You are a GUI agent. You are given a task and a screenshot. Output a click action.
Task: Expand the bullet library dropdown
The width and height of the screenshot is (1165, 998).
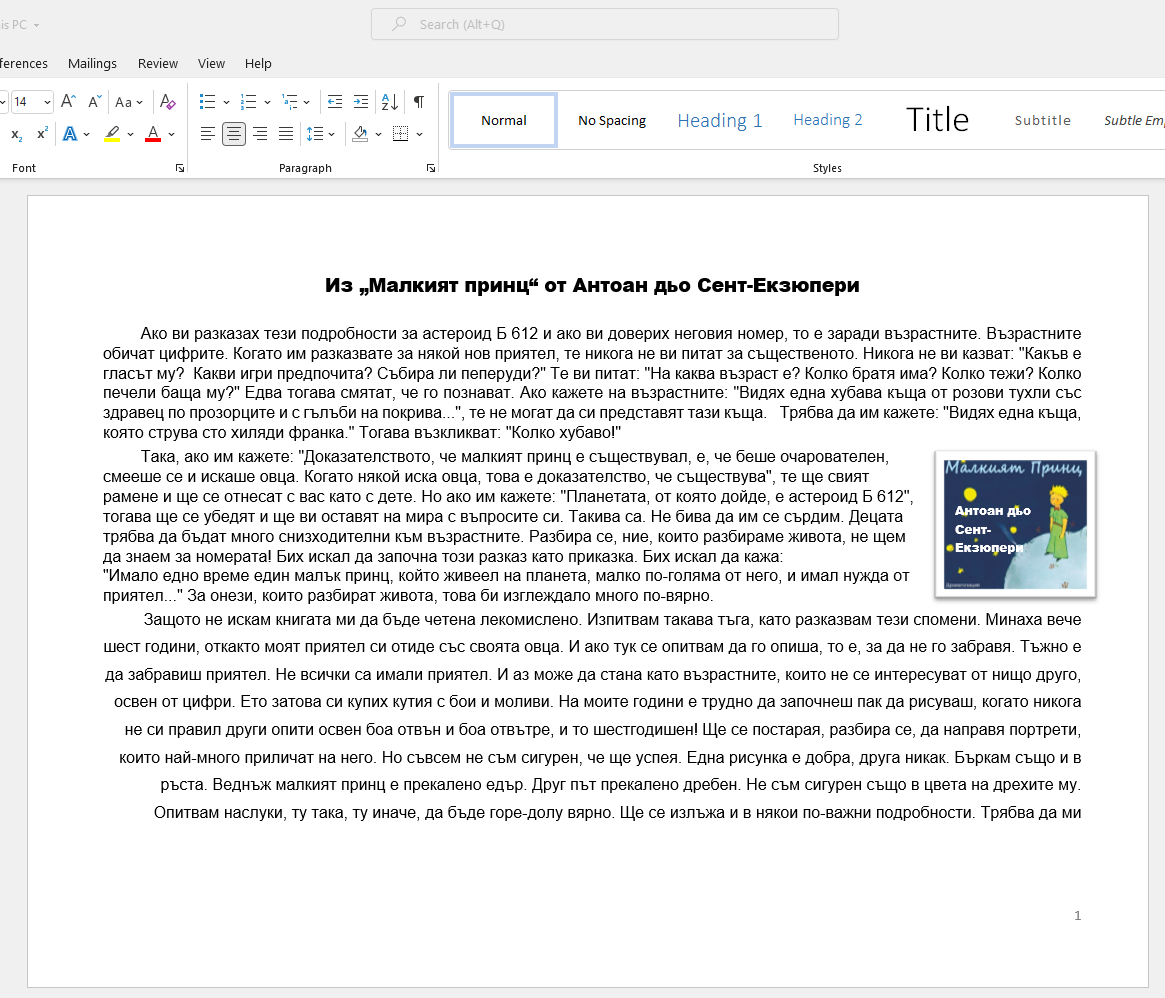point(227,103)
